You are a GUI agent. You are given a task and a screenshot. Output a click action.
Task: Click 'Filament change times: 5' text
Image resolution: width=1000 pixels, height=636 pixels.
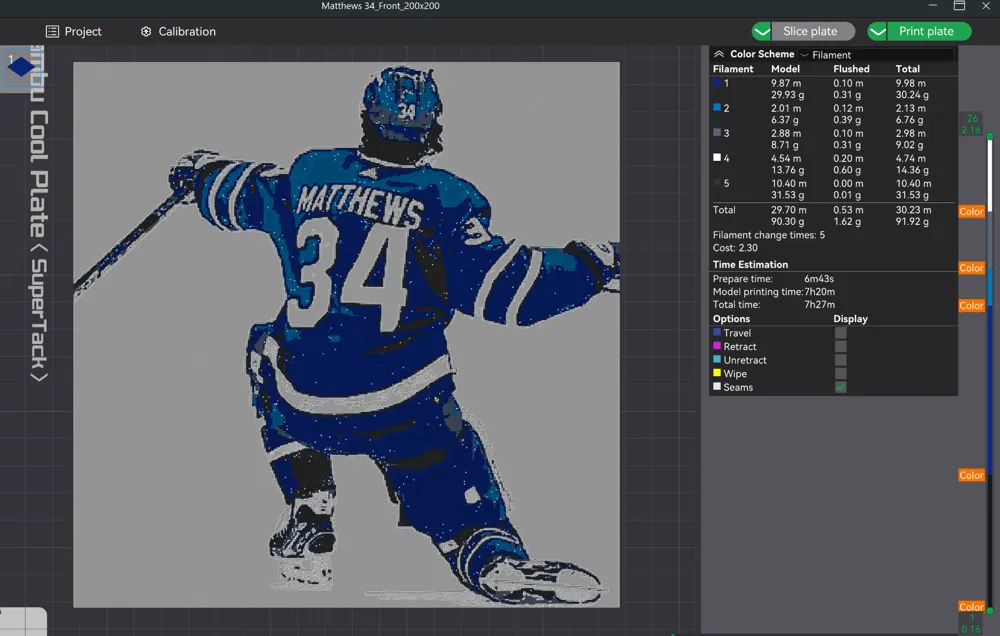768,235
